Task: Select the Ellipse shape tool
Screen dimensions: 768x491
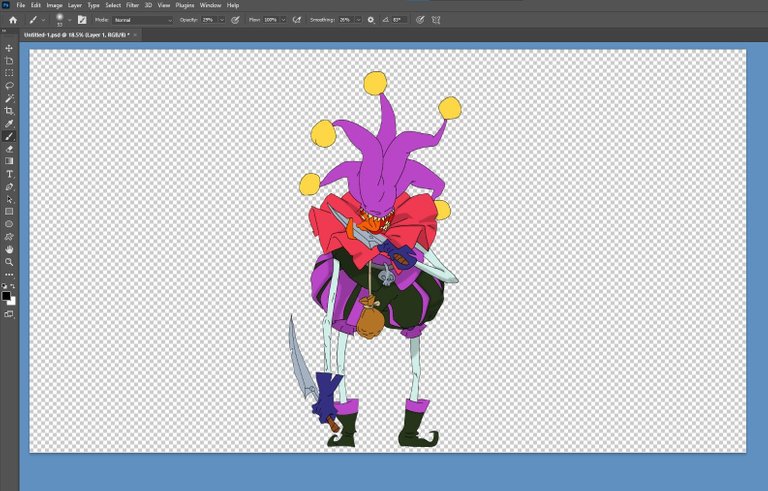Action: [9, 224]
